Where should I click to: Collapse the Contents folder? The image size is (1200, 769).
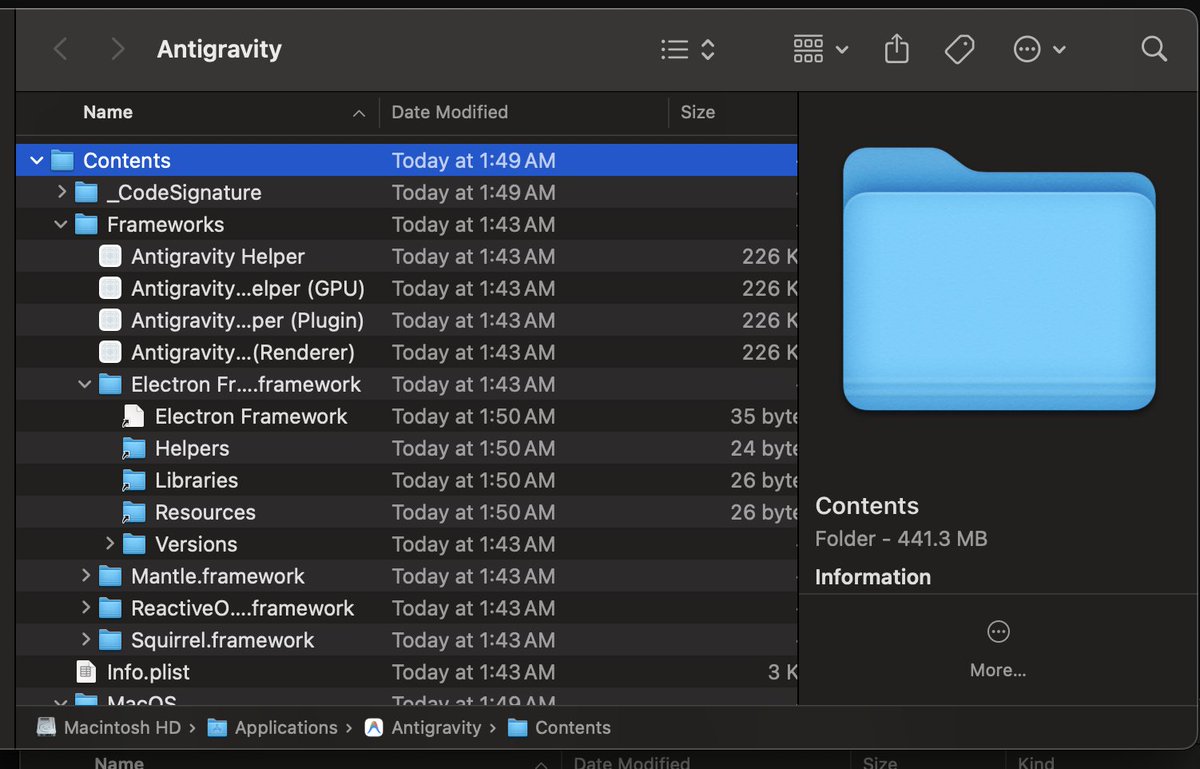click(37, 160)
